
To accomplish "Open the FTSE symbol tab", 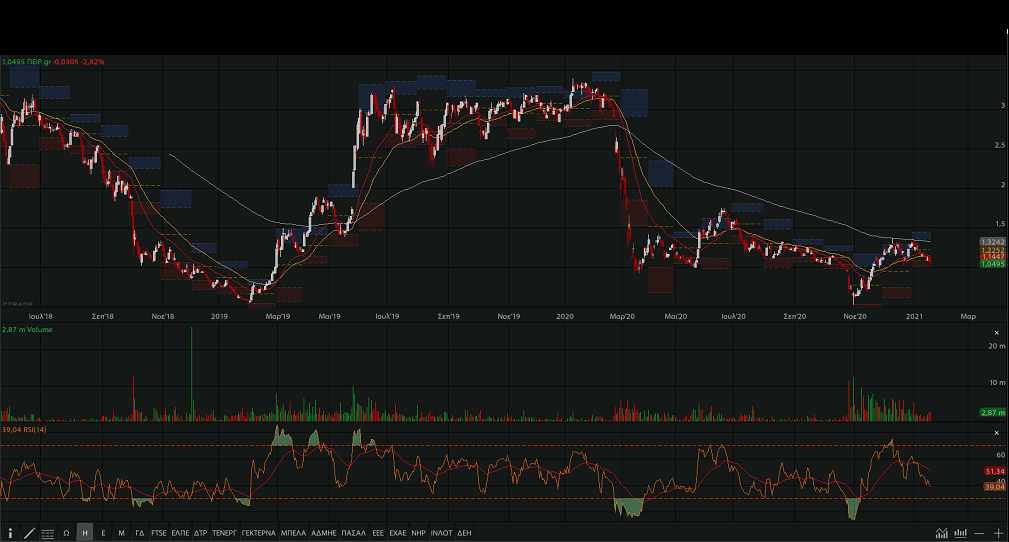I will pos(159,533).
